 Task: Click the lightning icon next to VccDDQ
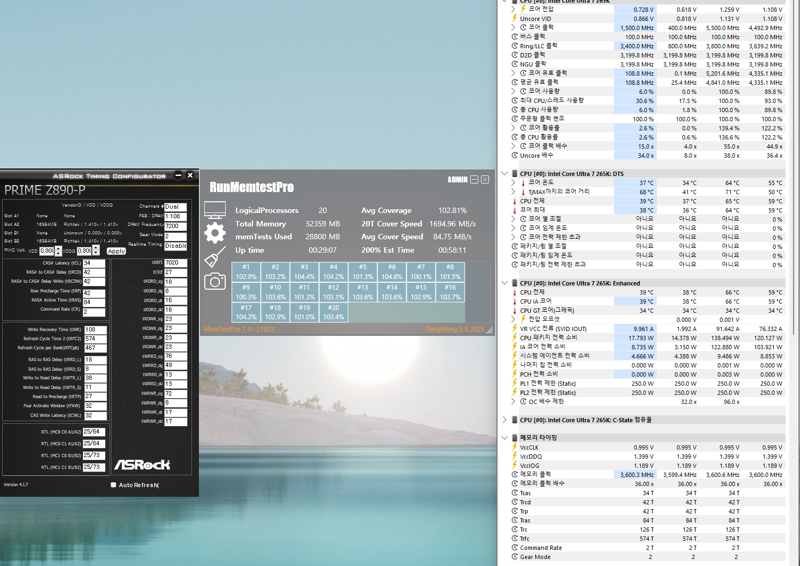(x=515, y=456)
